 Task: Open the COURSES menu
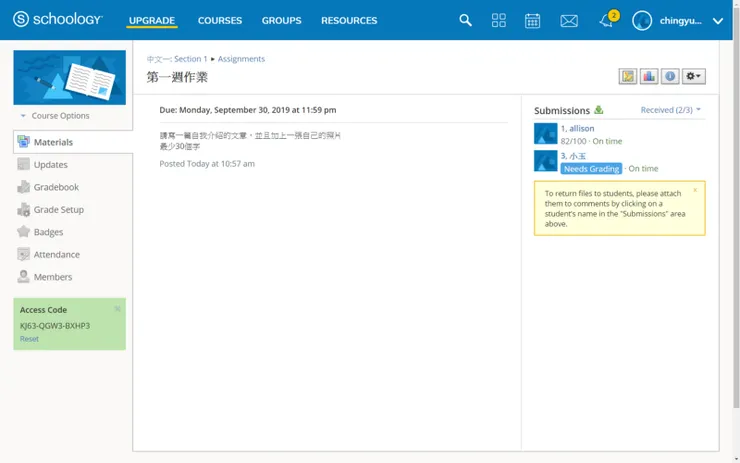click(220, 20)
